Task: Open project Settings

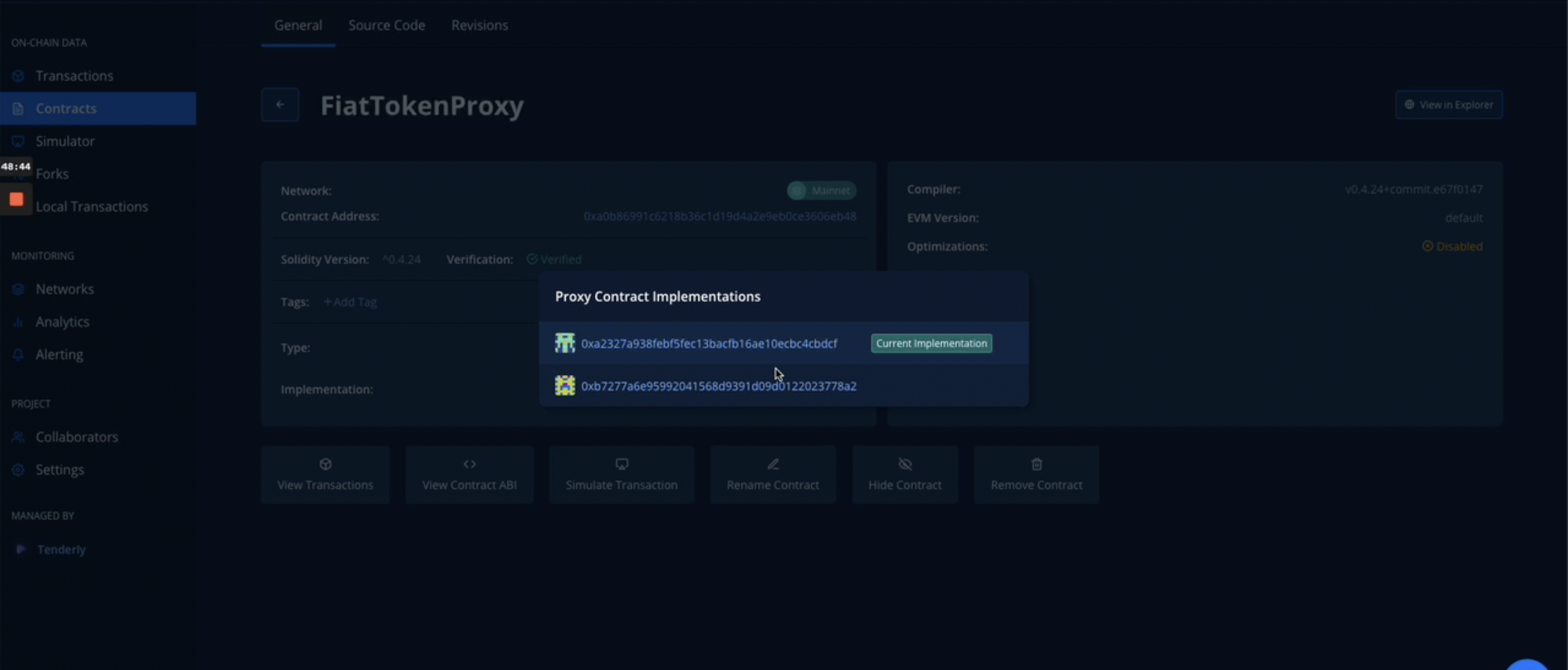Action: (60, 470)
